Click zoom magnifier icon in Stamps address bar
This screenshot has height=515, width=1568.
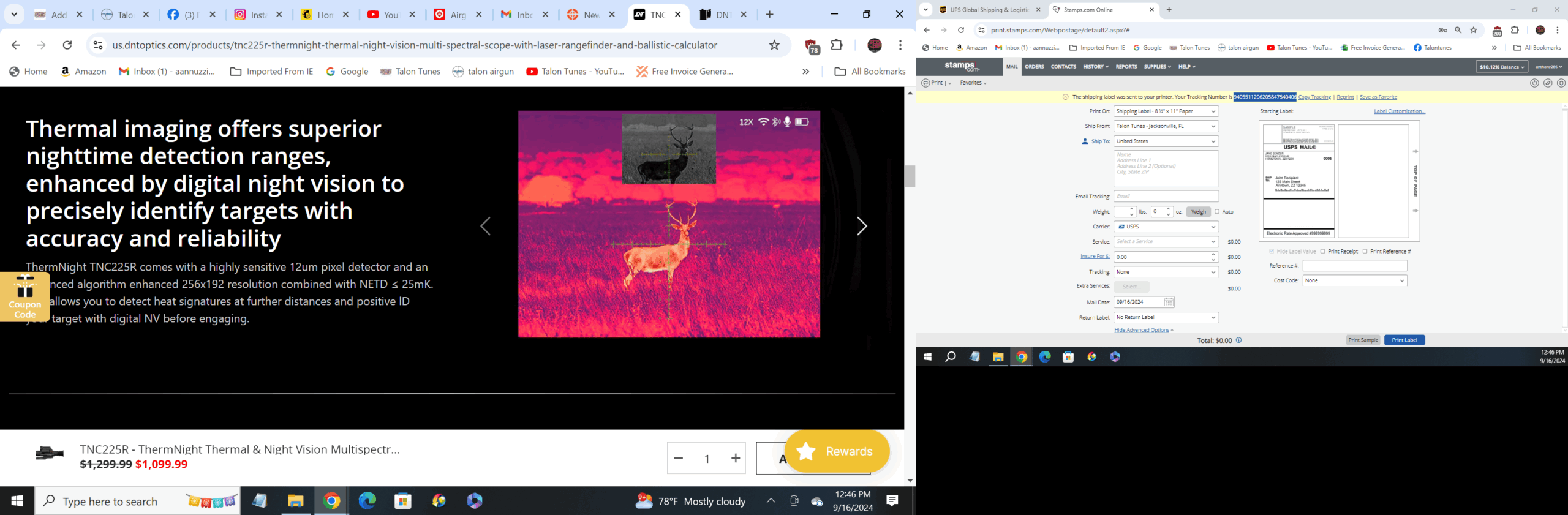(x=1458, y=30)
